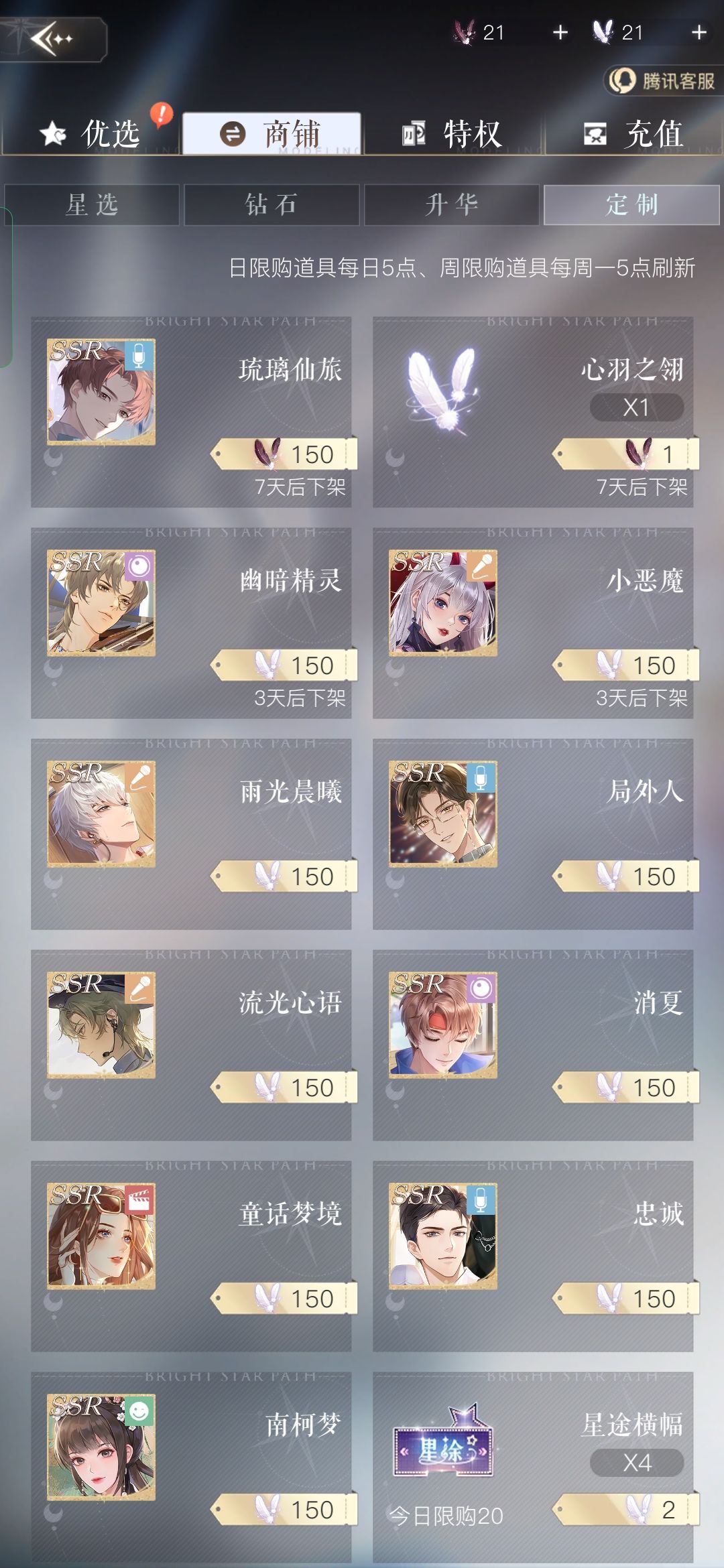This screenshot has height=1568, width=724.
Task: Select the 升华 shop category
Action: click(451, 204)
